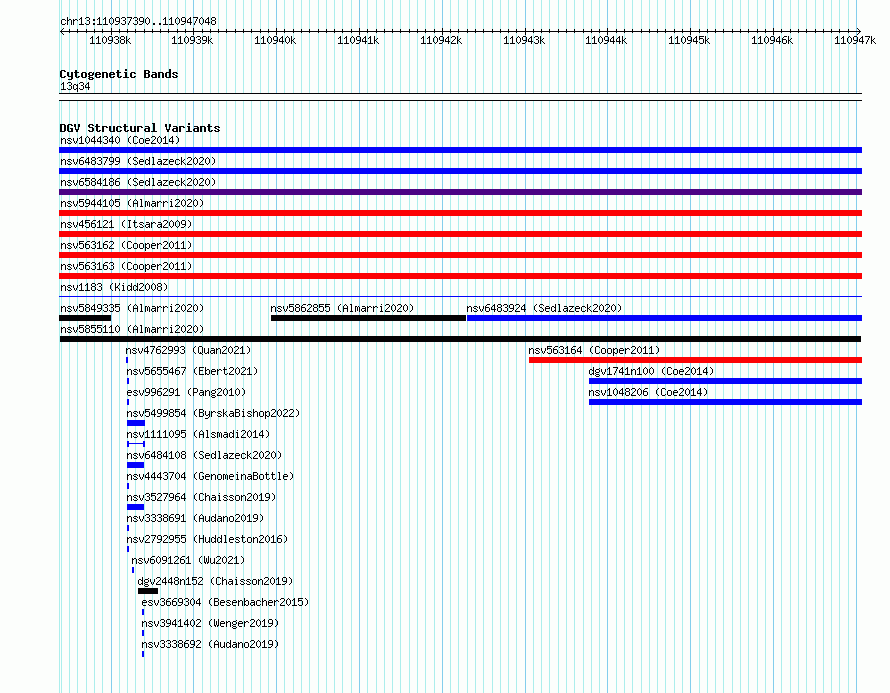Click the 110946k ruler tick label

[x=772, y=40]
